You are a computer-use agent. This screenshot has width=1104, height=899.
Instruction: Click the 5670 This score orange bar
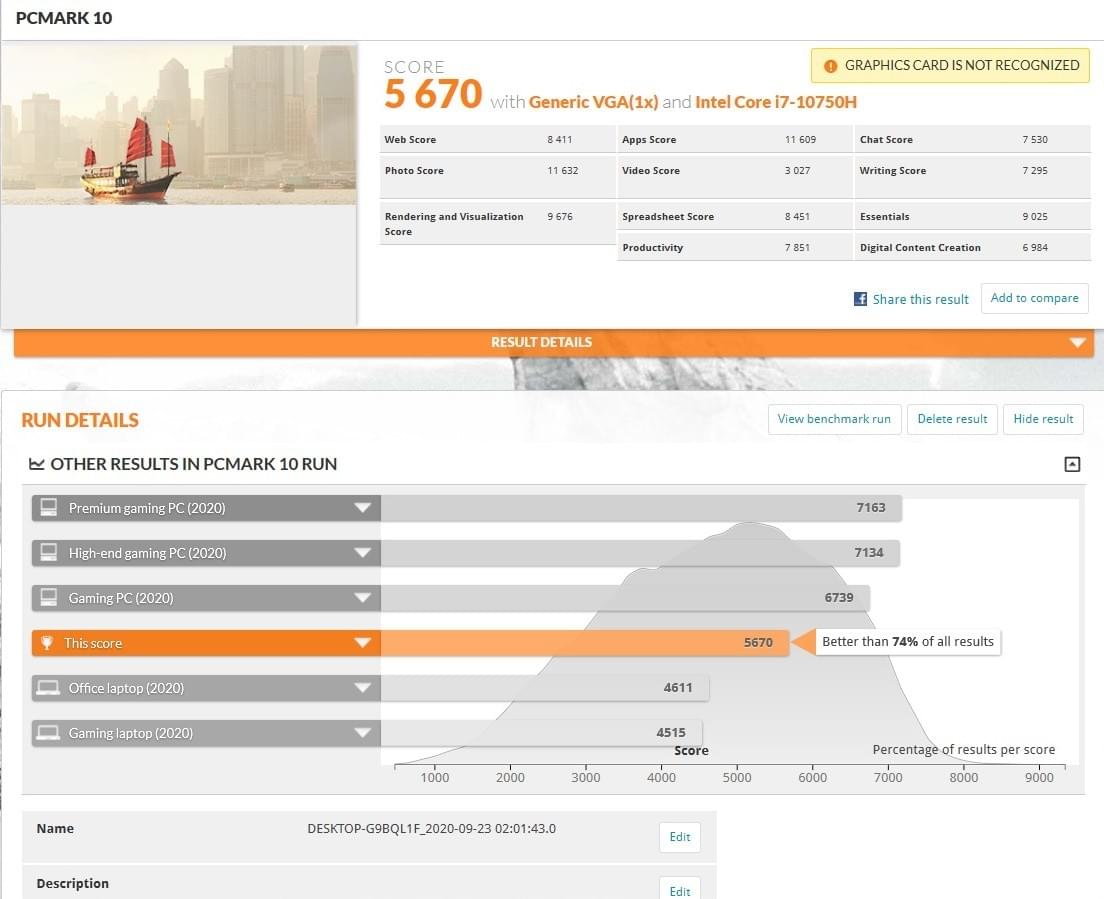(584, 643)
